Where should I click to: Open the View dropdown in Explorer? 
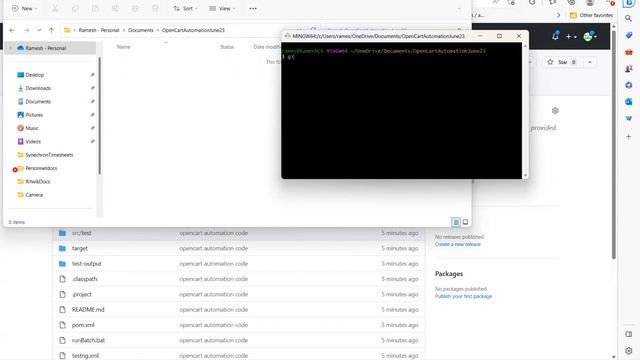click(x=222, y=8)
